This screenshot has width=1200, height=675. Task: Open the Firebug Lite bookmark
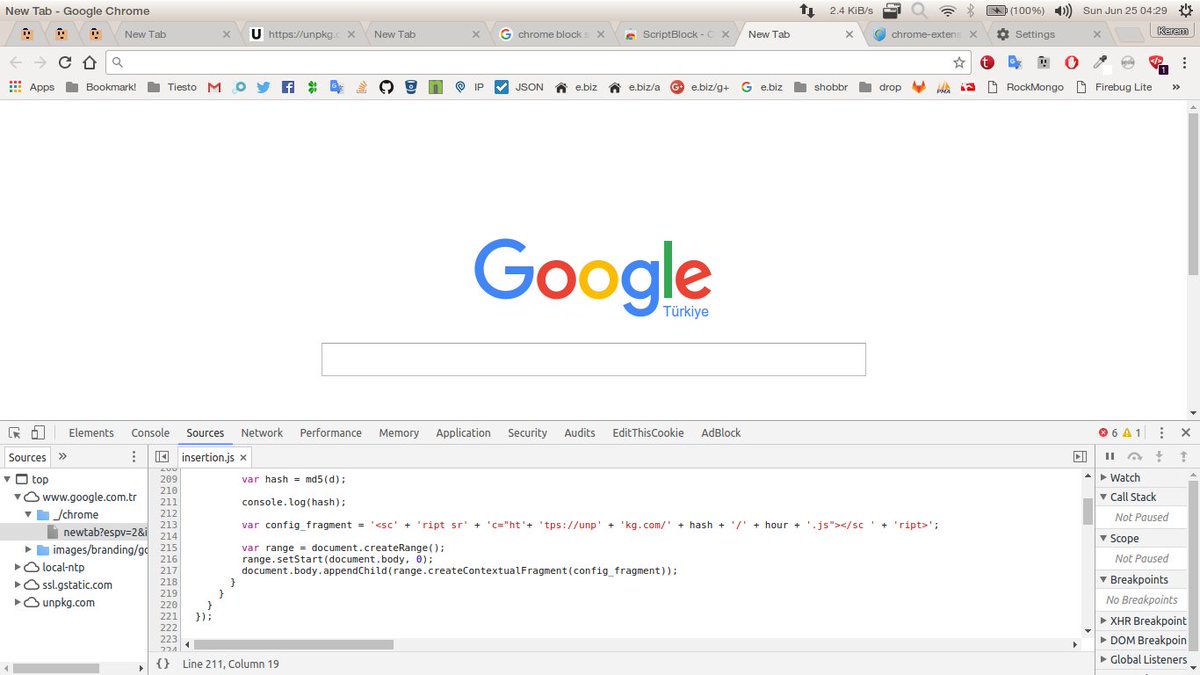[x=1113, y=87]
